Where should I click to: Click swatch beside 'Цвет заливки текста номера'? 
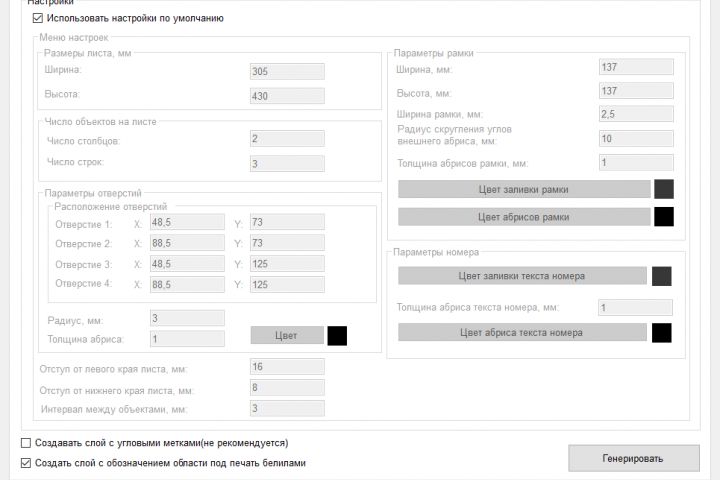(x=661, y=276)
